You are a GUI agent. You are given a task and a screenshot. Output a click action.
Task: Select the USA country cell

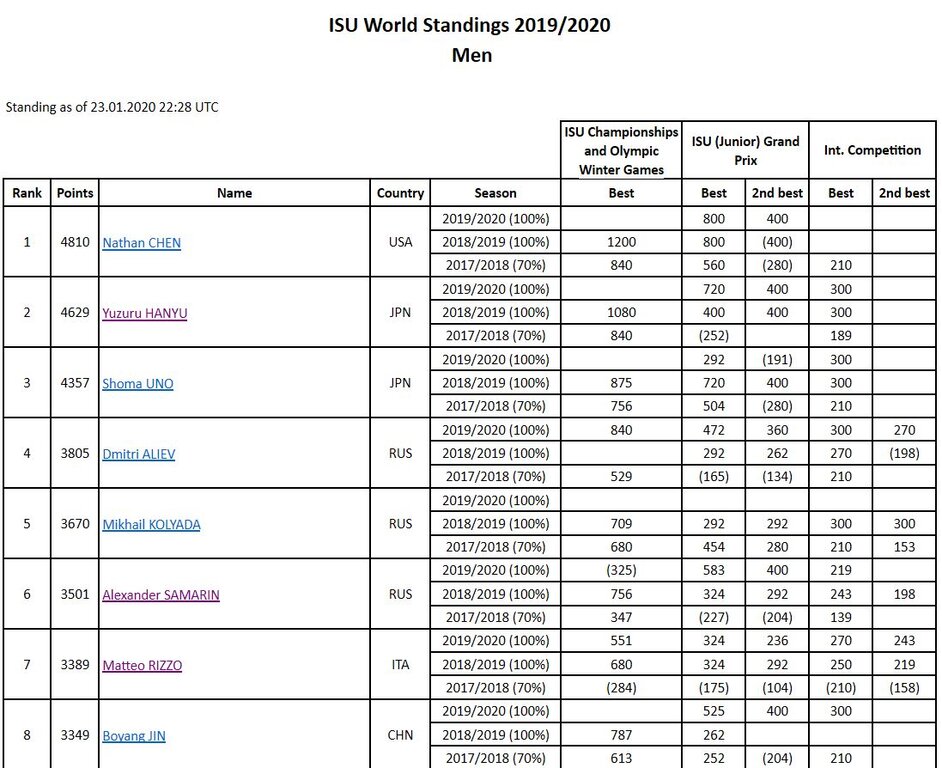point(400,242)
